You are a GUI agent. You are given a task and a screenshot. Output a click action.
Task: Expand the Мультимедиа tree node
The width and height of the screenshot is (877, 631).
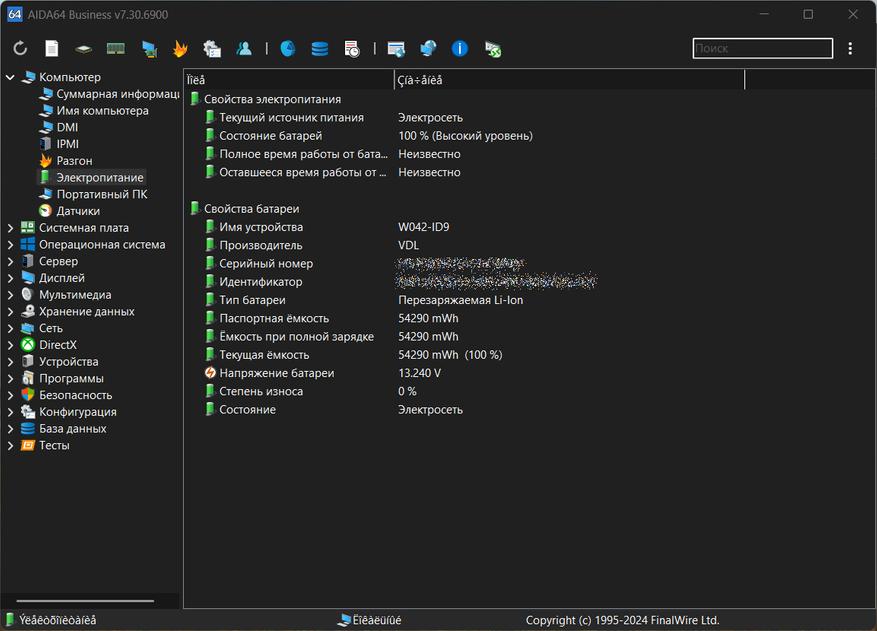click(x=10, y=295)
